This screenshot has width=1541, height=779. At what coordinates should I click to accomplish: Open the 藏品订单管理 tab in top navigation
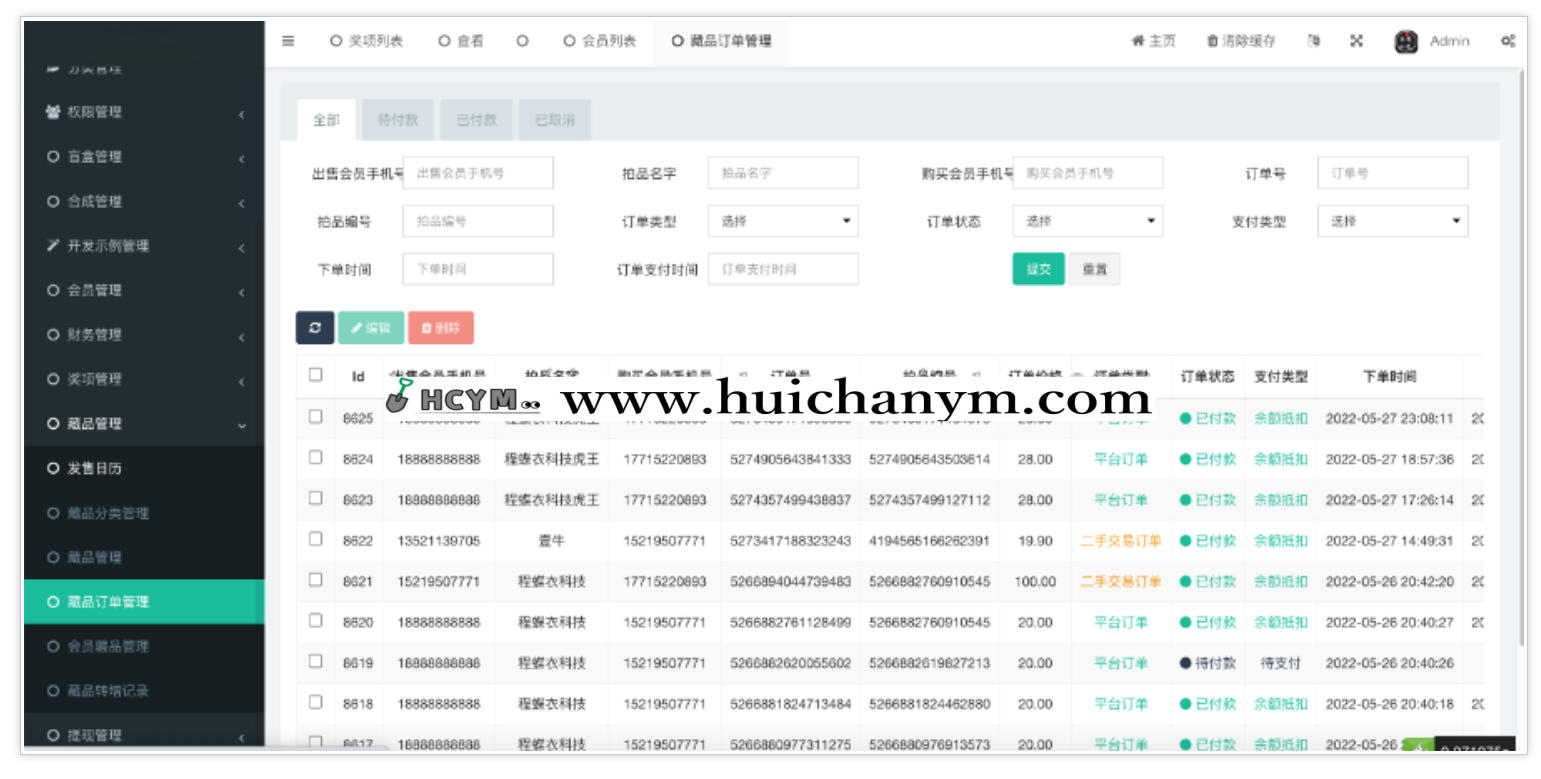(721, 41)
